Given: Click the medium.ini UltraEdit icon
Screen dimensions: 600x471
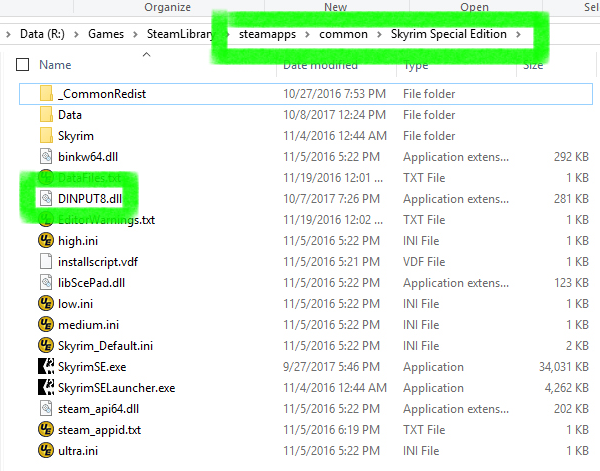Looking at the screenshot, I should 46,325.
